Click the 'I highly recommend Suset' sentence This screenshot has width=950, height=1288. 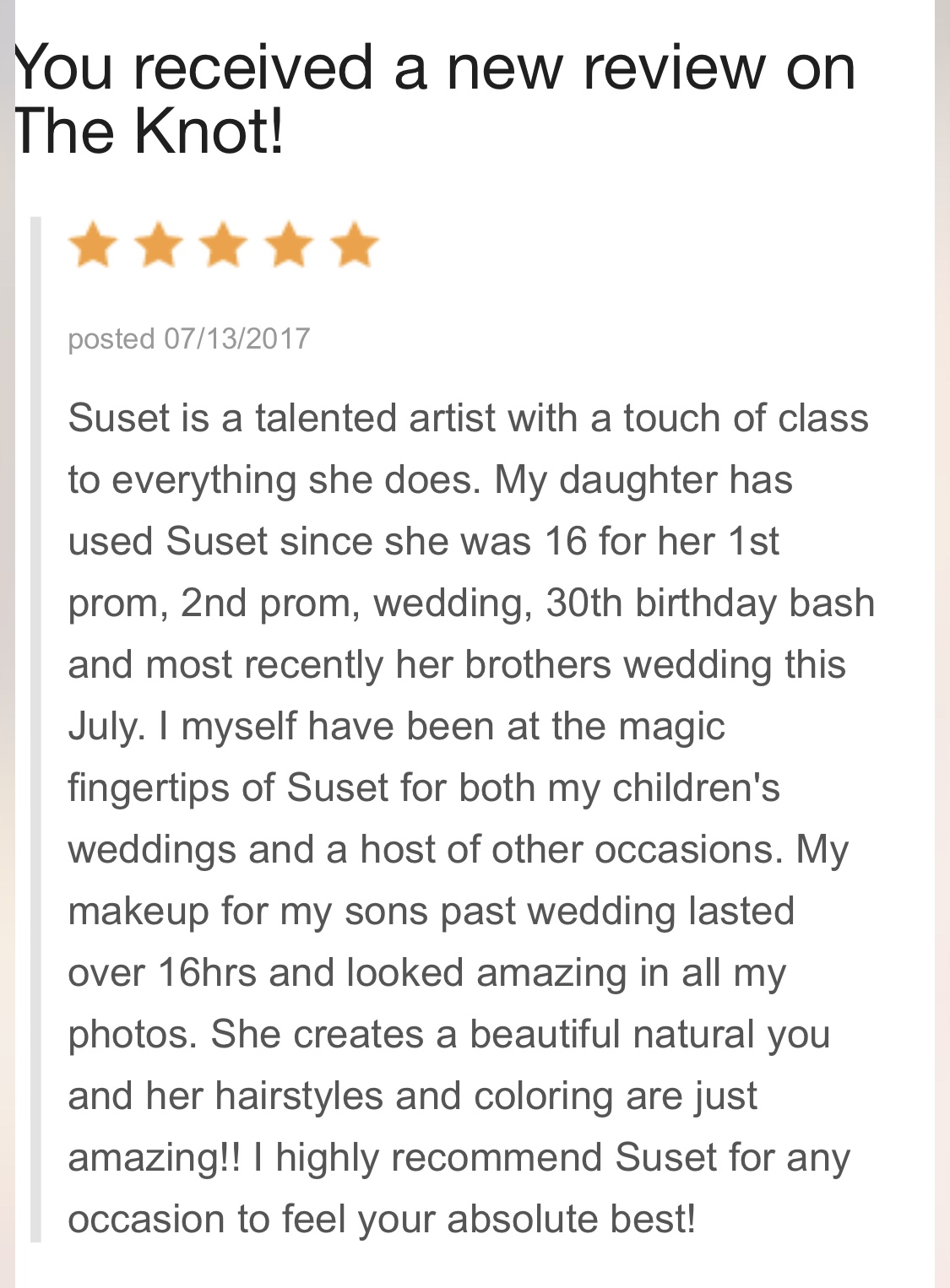click(x=551, y=1158)
